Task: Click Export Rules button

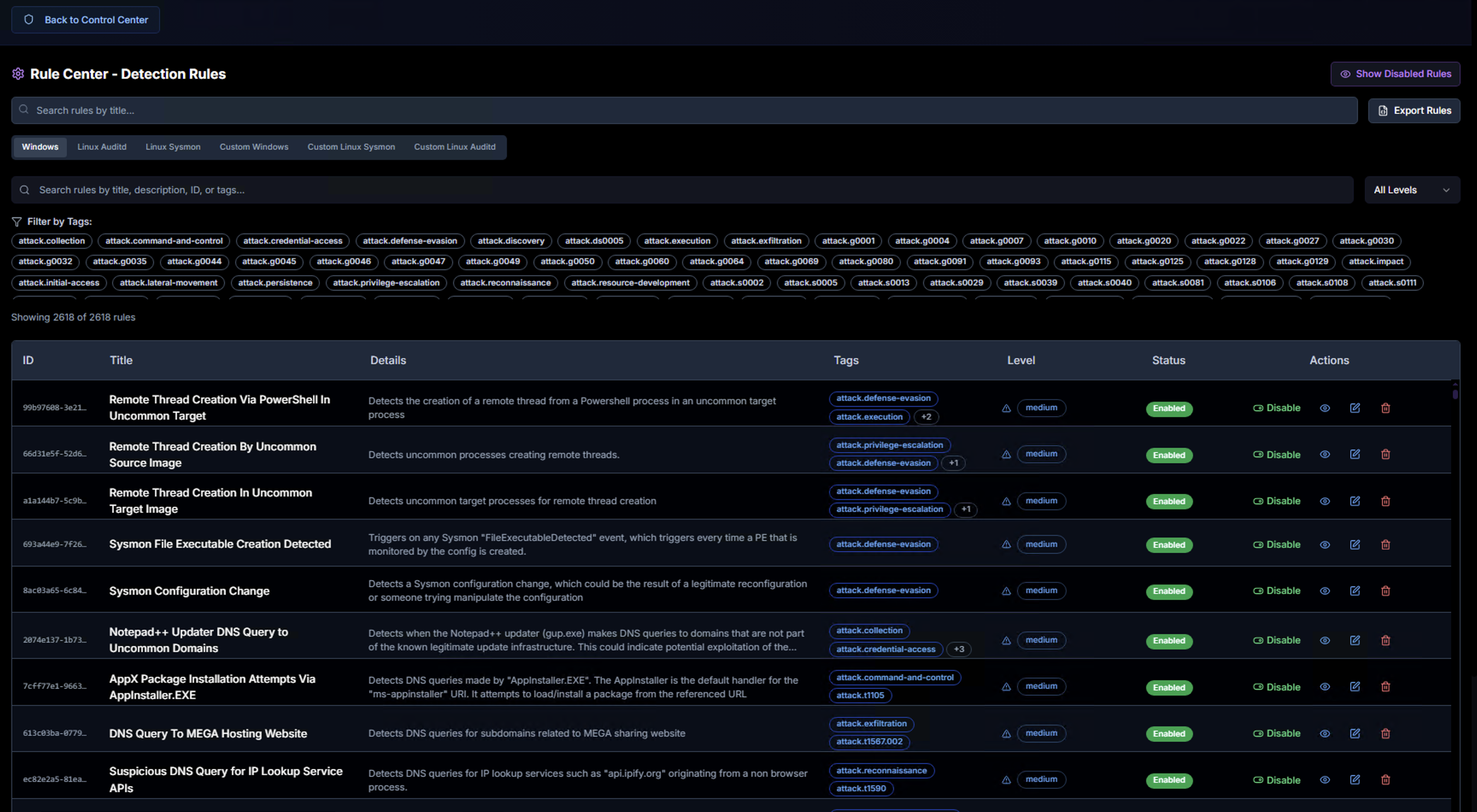Action: pos(1414,111)
